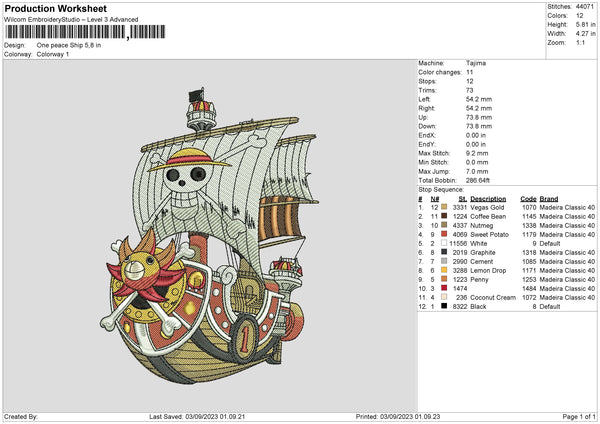Click the Sweet Potato color swatch
The height and width of the screenshot is (424, 600).
point(444,234)
